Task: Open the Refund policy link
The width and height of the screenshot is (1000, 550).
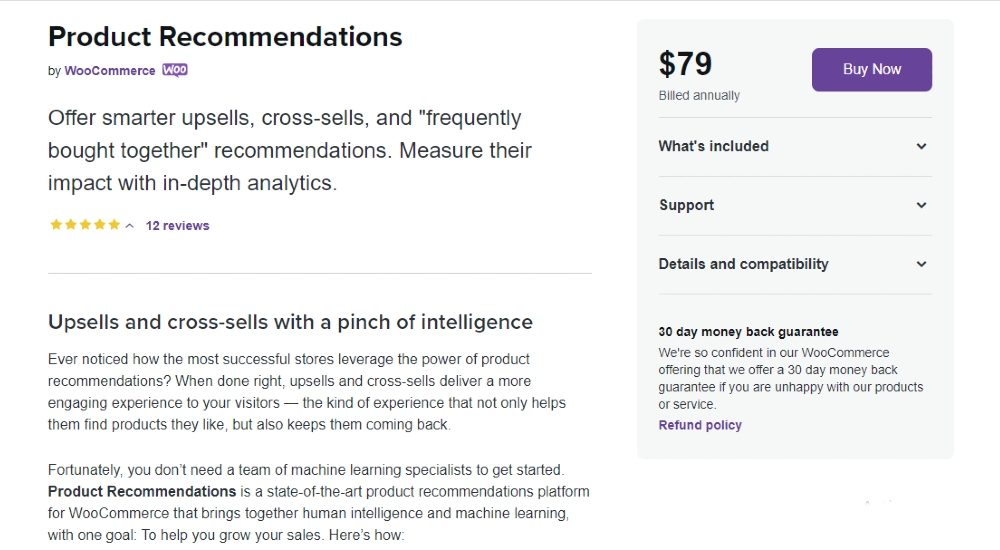Action: (x=700, y=425)
